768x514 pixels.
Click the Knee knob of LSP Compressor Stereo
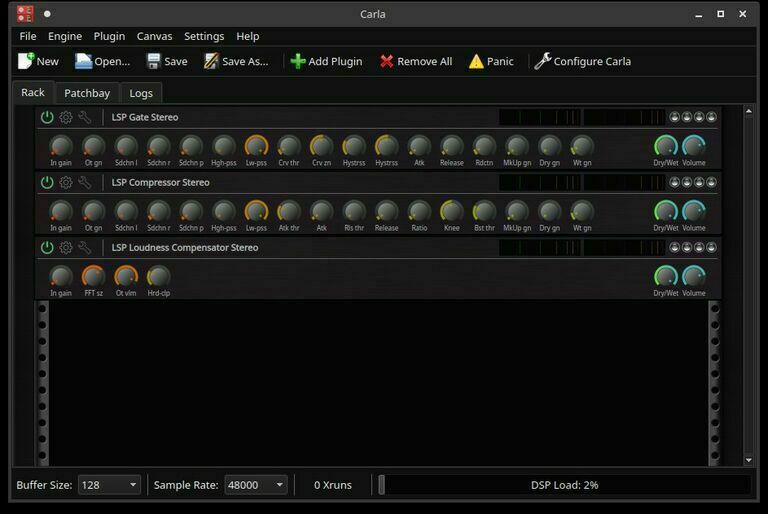point(452,211)
